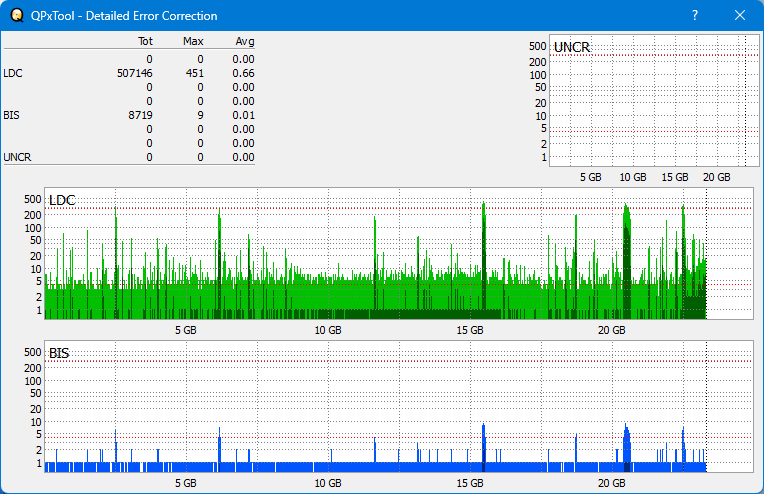This screenshot has height=494, width=764.
Task: Click the Tot column header
Action: [145, 41]
